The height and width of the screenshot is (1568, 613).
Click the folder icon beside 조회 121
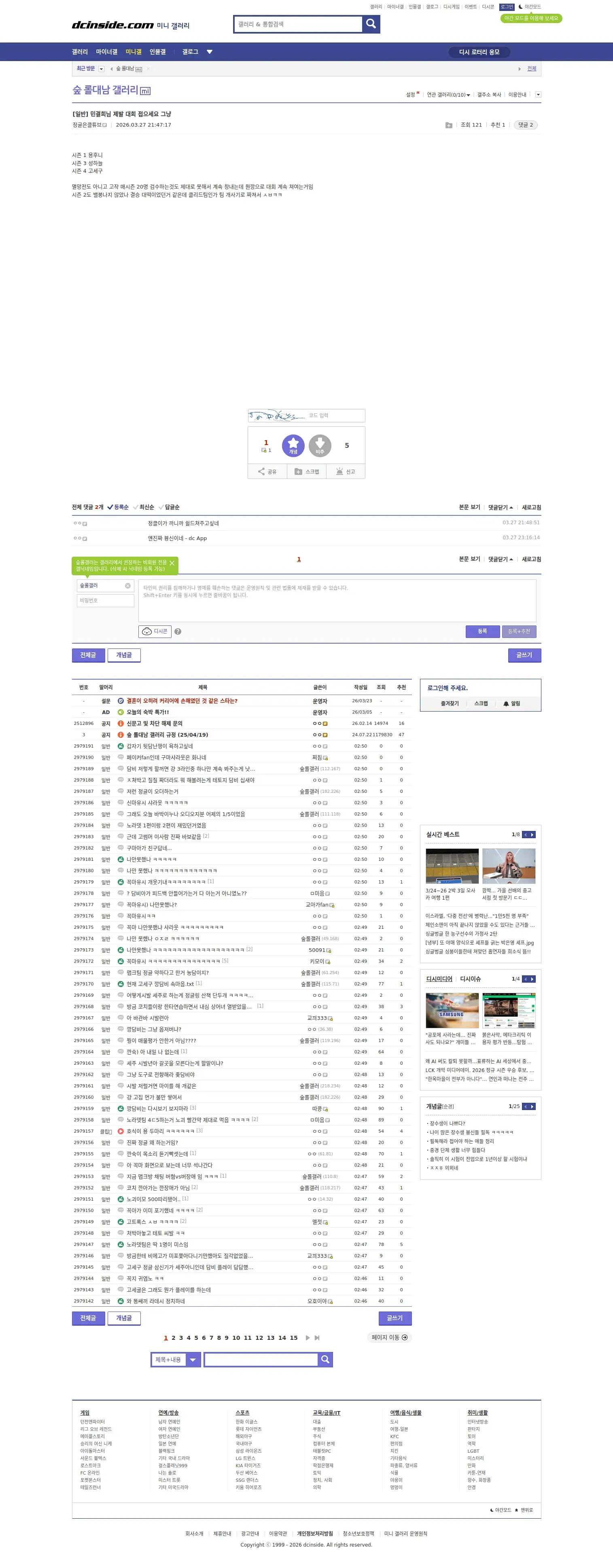pyautogui.click(x=449, y=125)
